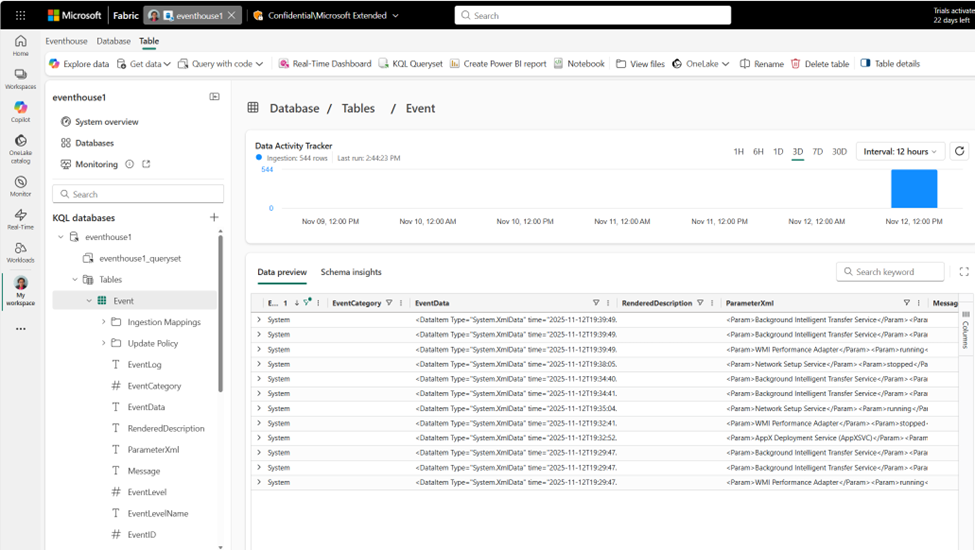Collapse the Event table node

click(89, 301)
